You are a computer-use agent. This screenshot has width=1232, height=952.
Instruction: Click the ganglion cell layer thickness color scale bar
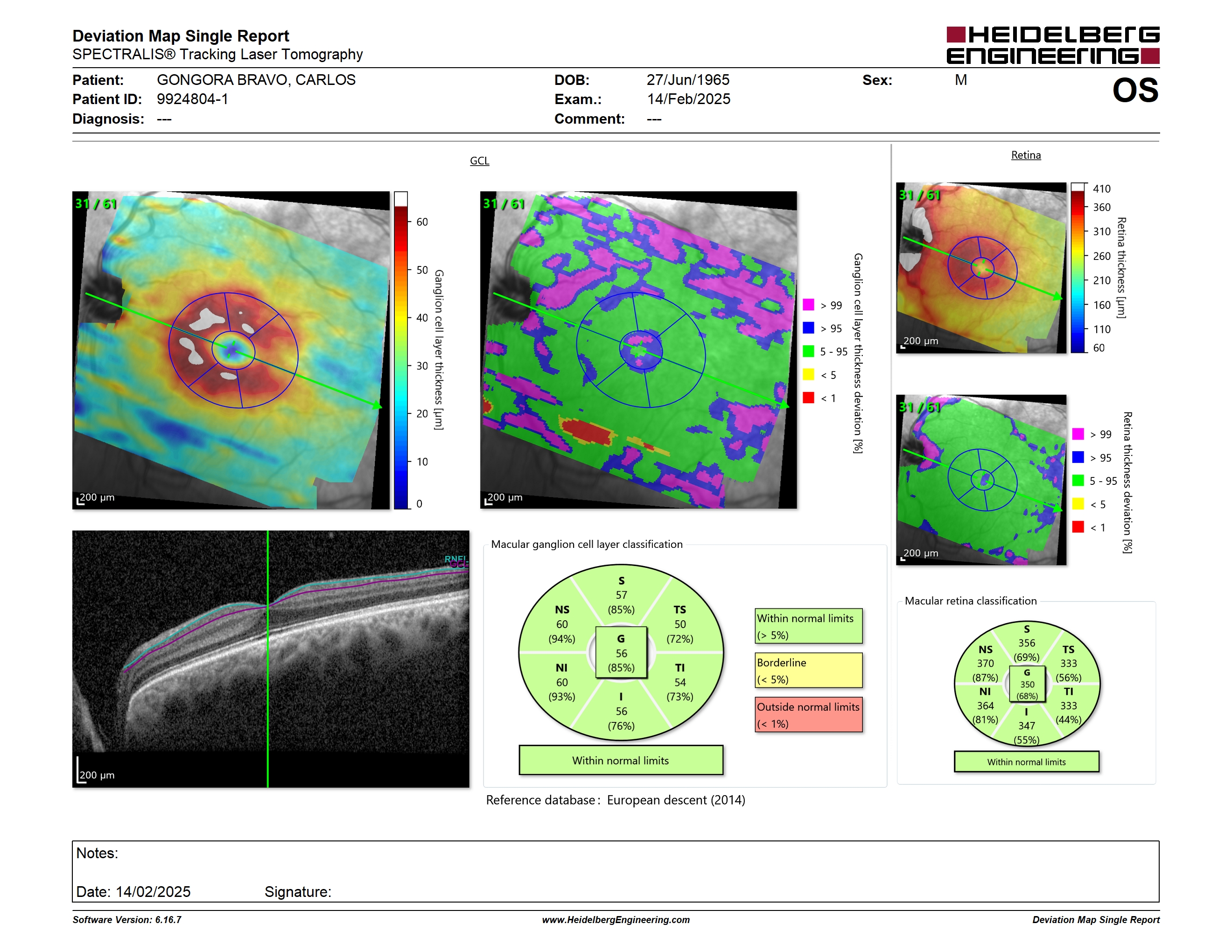[x=400, y=350]
